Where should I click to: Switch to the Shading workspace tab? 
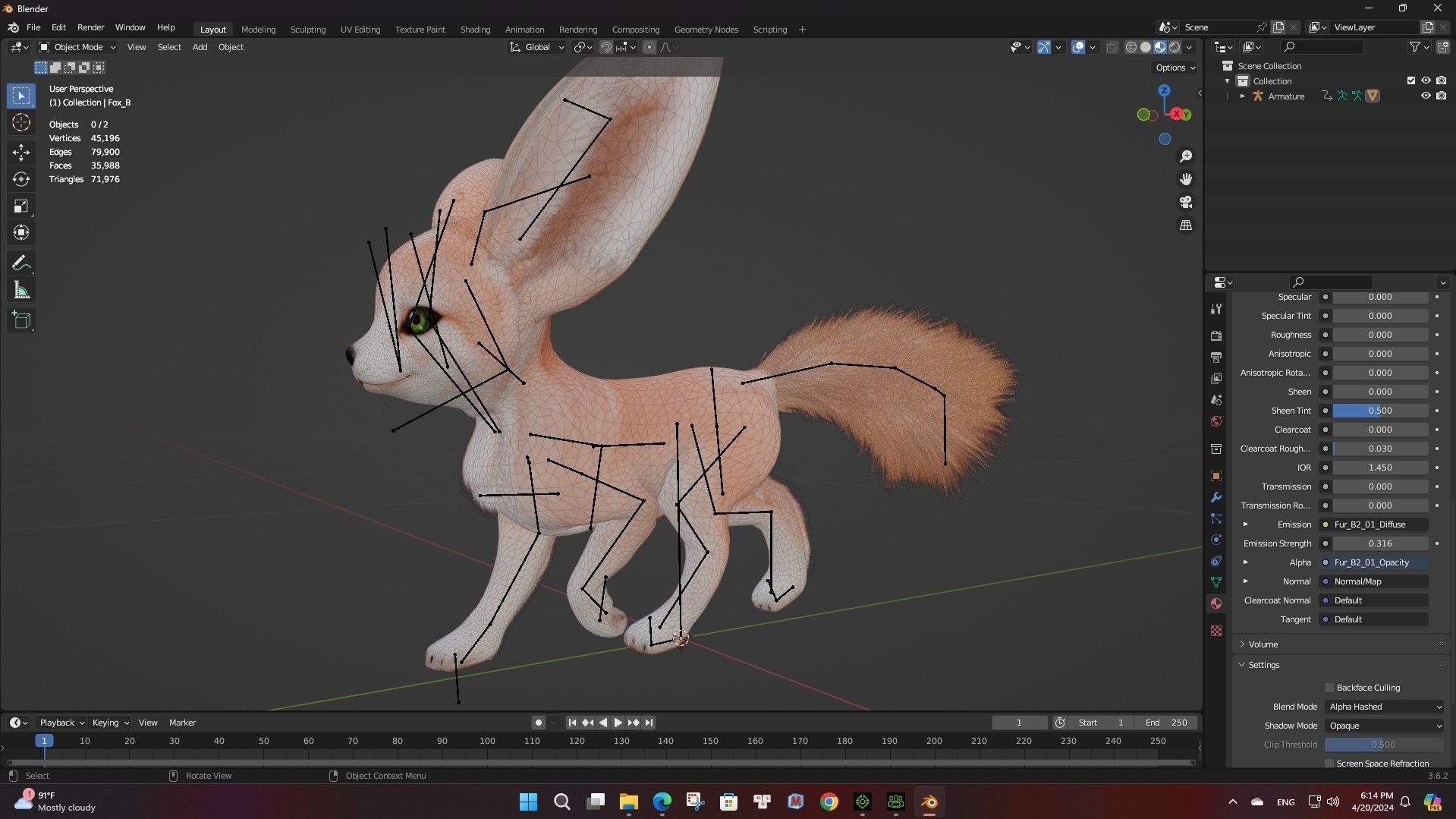[475, 30]
